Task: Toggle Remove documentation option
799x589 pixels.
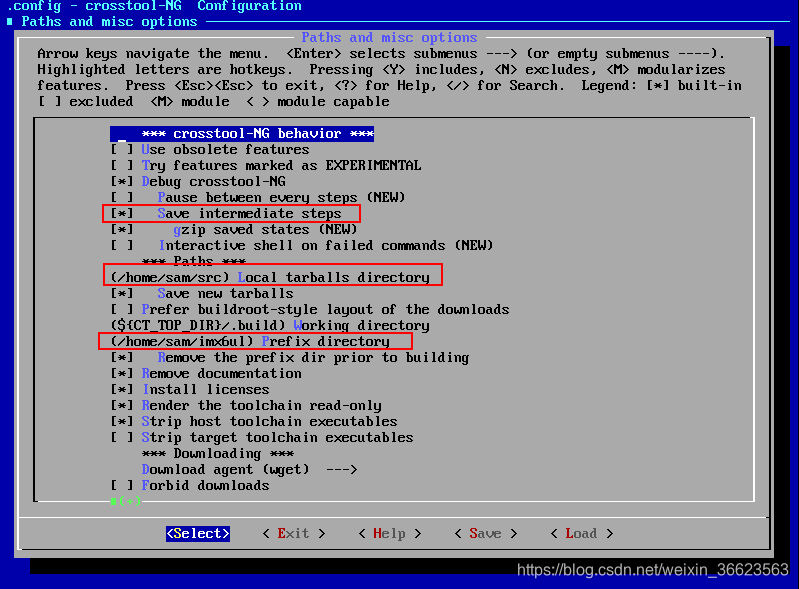Action: [206, 373]
